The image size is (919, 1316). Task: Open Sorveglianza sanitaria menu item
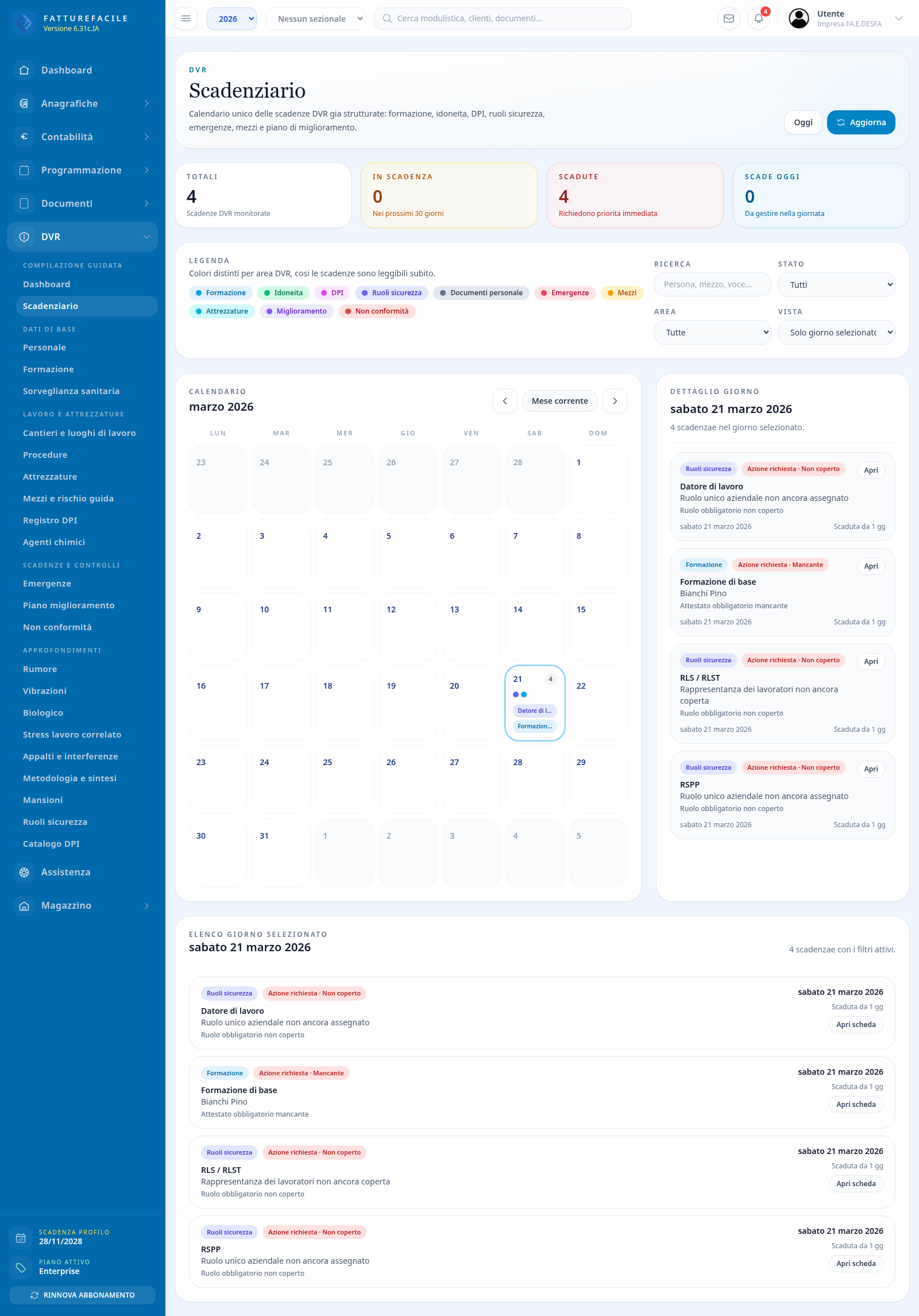pos(71,391)
